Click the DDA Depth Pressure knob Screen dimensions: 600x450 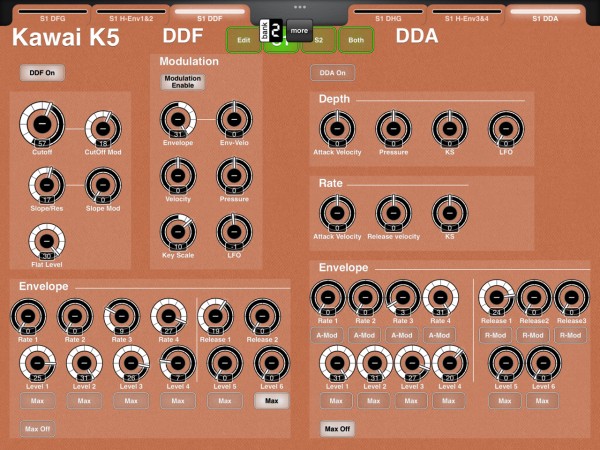[393, 129]
